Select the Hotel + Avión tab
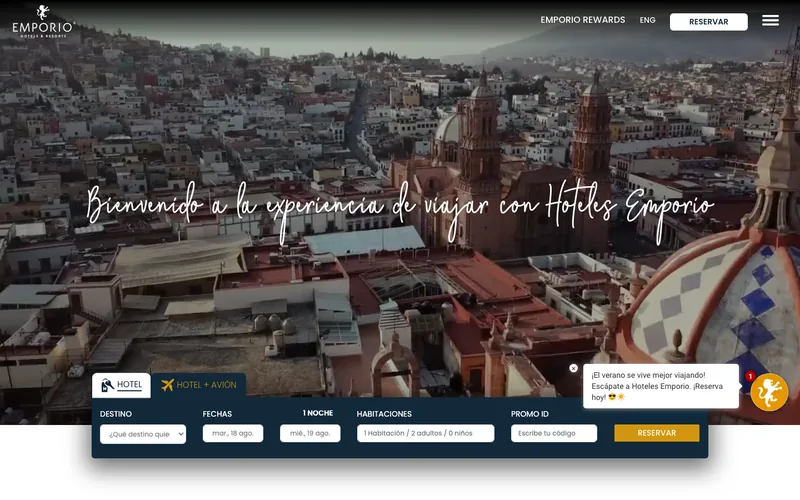This screenshot has width=800, height=500. click(199, 385)
